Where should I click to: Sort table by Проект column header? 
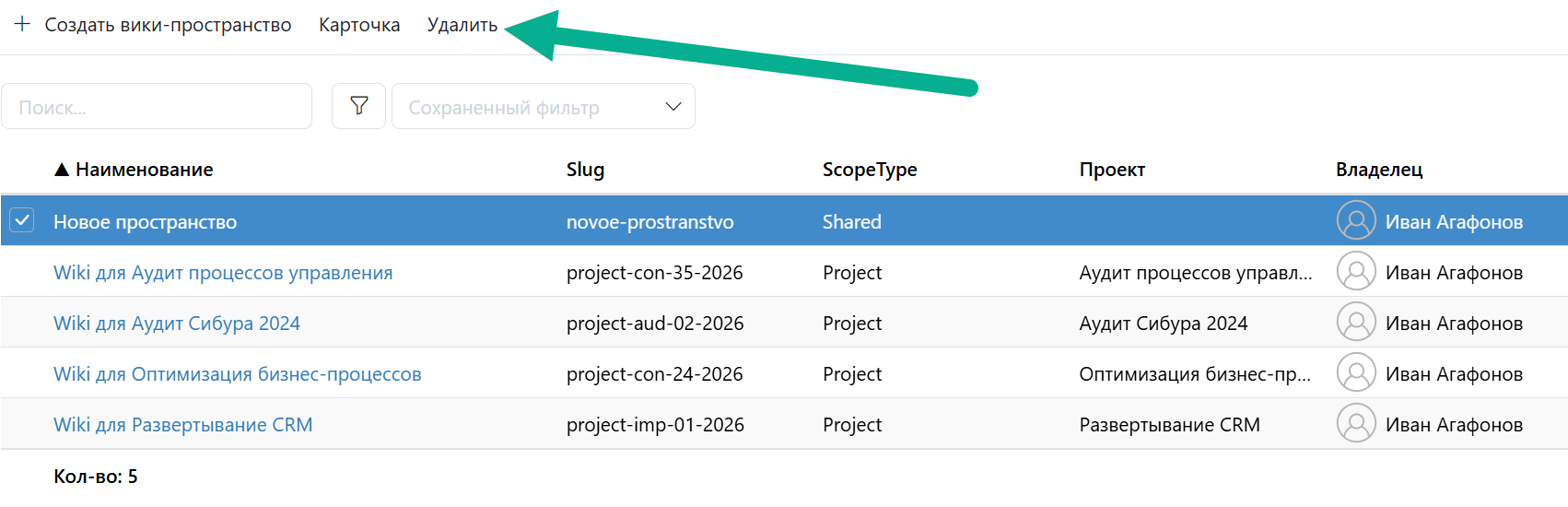pyautogui.click(x=1112, y=170)
